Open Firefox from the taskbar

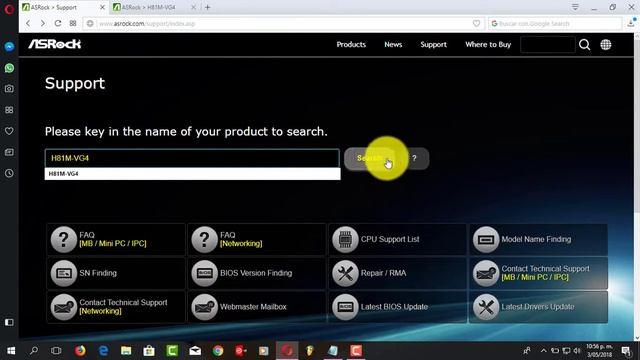[x=80, y=351]
